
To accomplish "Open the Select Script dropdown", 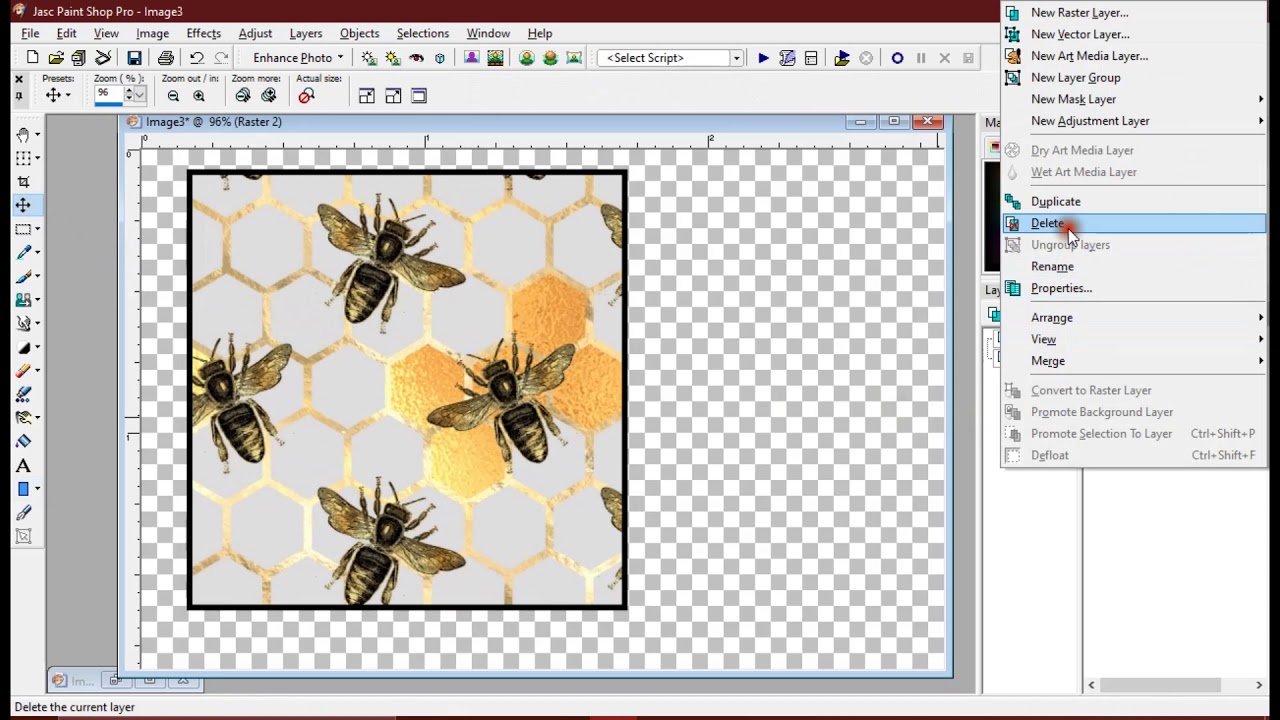I will [x=736, y=58].
